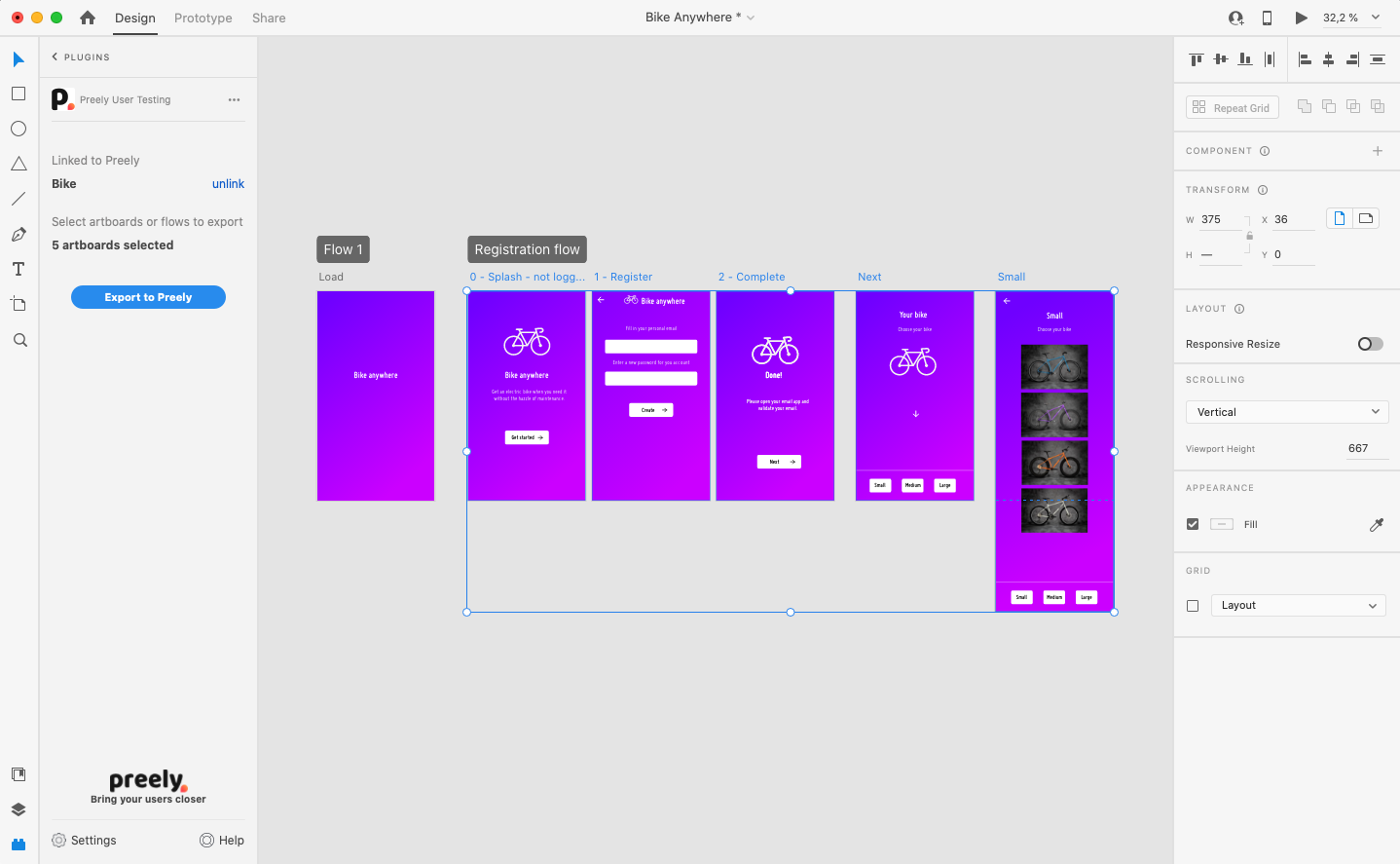Select the Artboard tool
The height and width of the screenshot is (864, 1400).
coord(18,304)
